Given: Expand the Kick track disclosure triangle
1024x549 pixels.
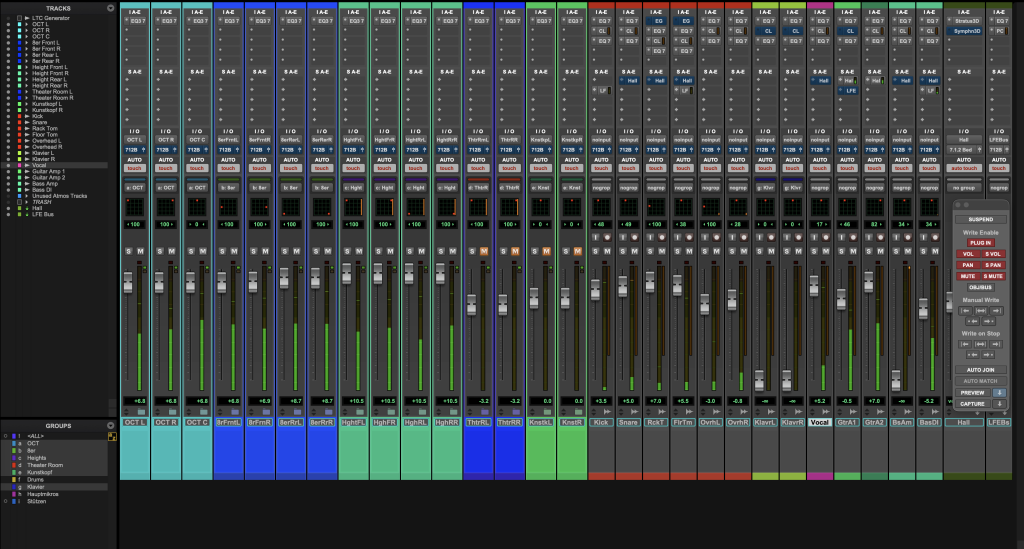Looking at the screenshot, I should pos(29,116).
